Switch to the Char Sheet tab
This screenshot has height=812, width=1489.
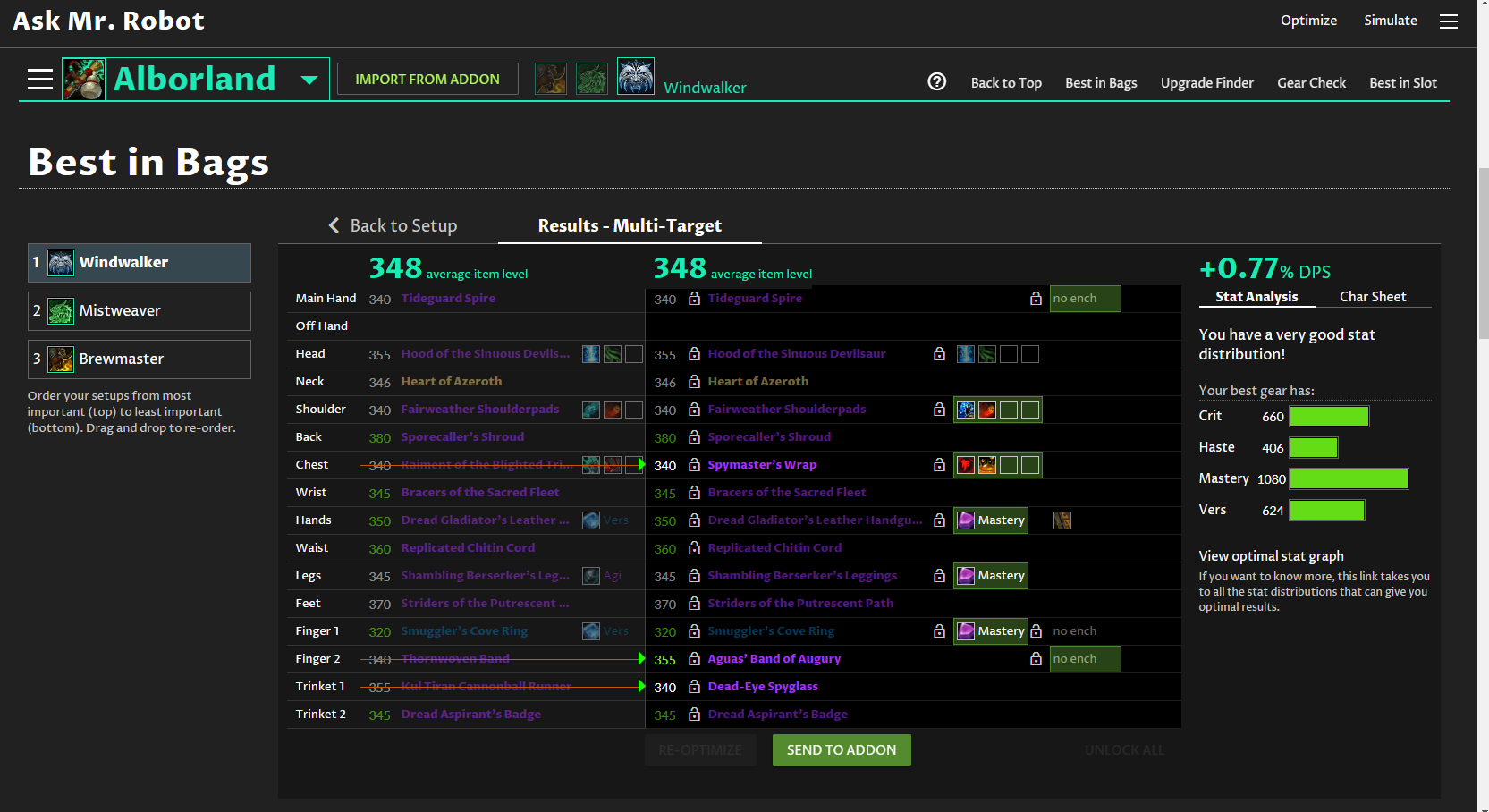click(x=1373, y=297)
